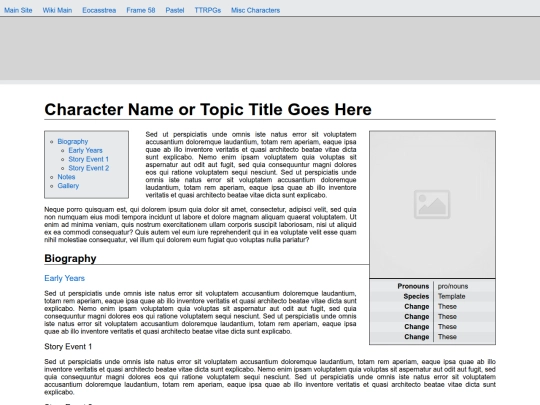Screen dimensions: 540x405
Task: Open Gallery link in contents box
Action: coord(68,186)
